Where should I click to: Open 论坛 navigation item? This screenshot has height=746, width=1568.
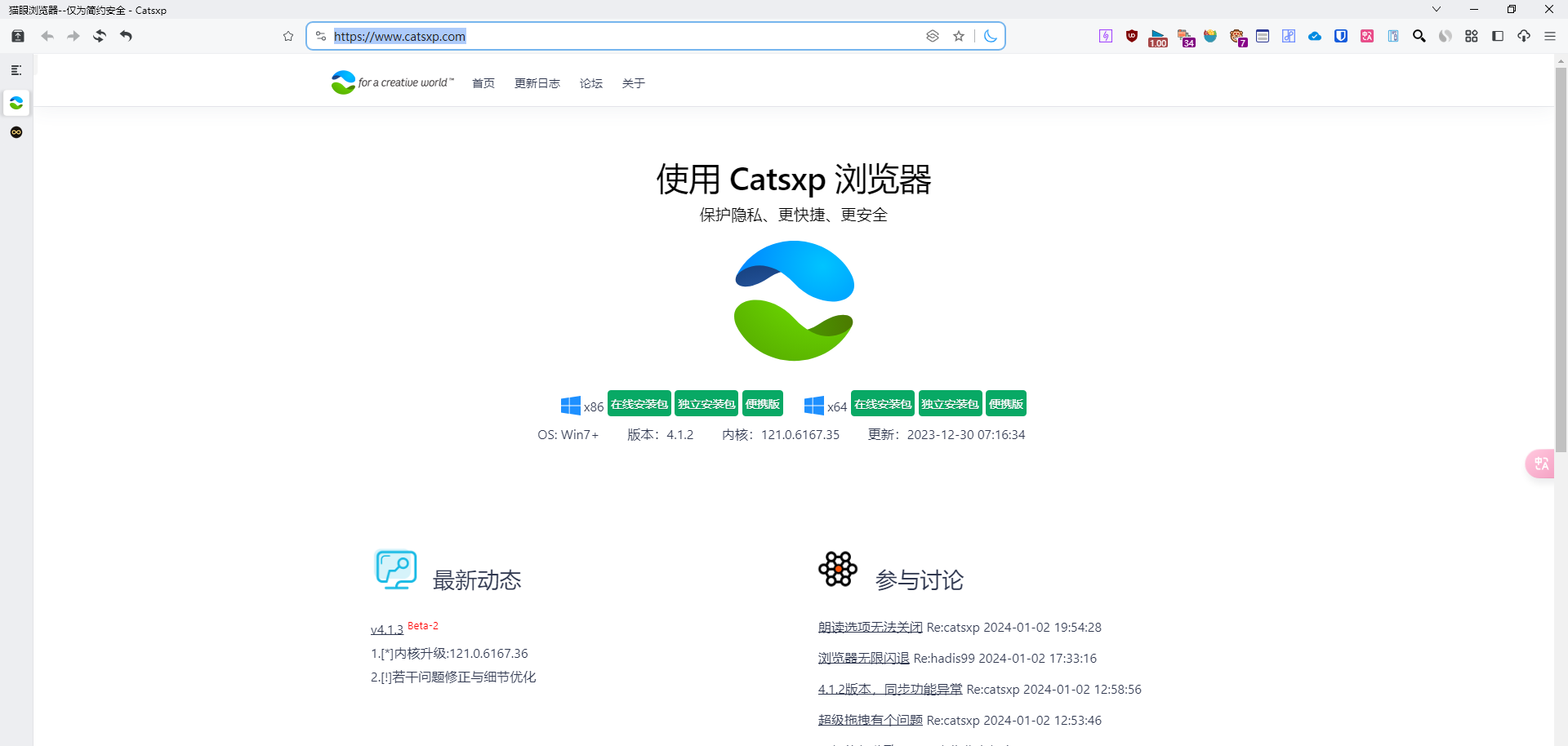click(591, 83)
